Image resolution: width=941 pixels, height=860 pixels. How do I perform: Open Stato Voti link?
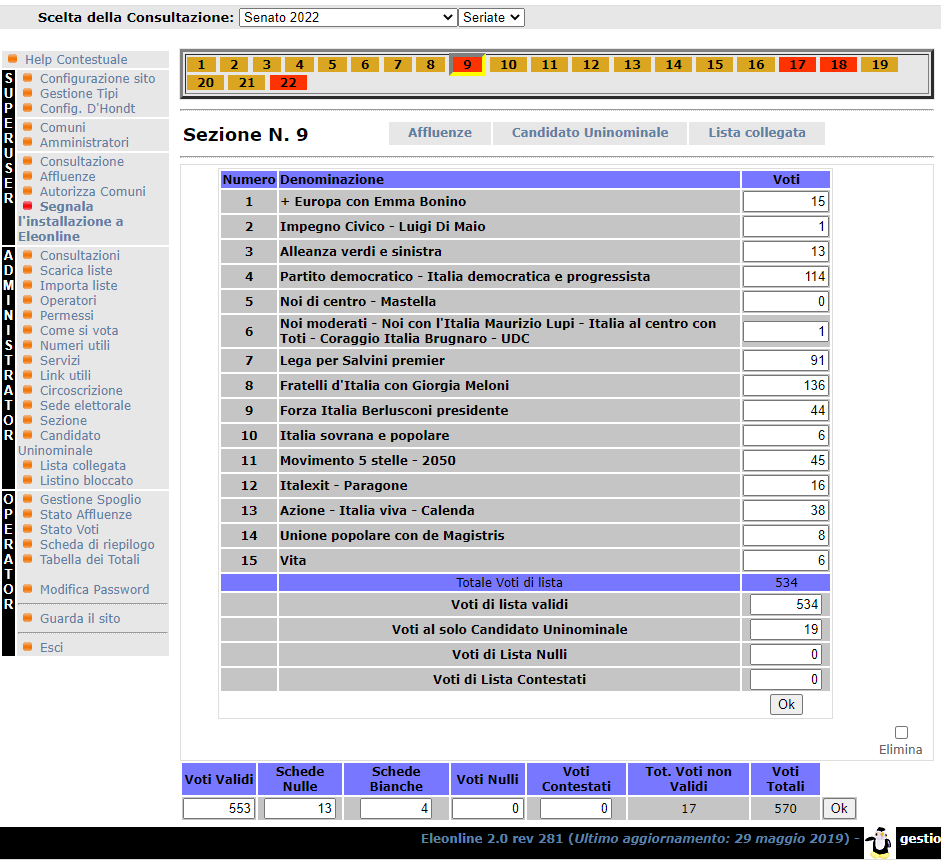click(69, 530)
